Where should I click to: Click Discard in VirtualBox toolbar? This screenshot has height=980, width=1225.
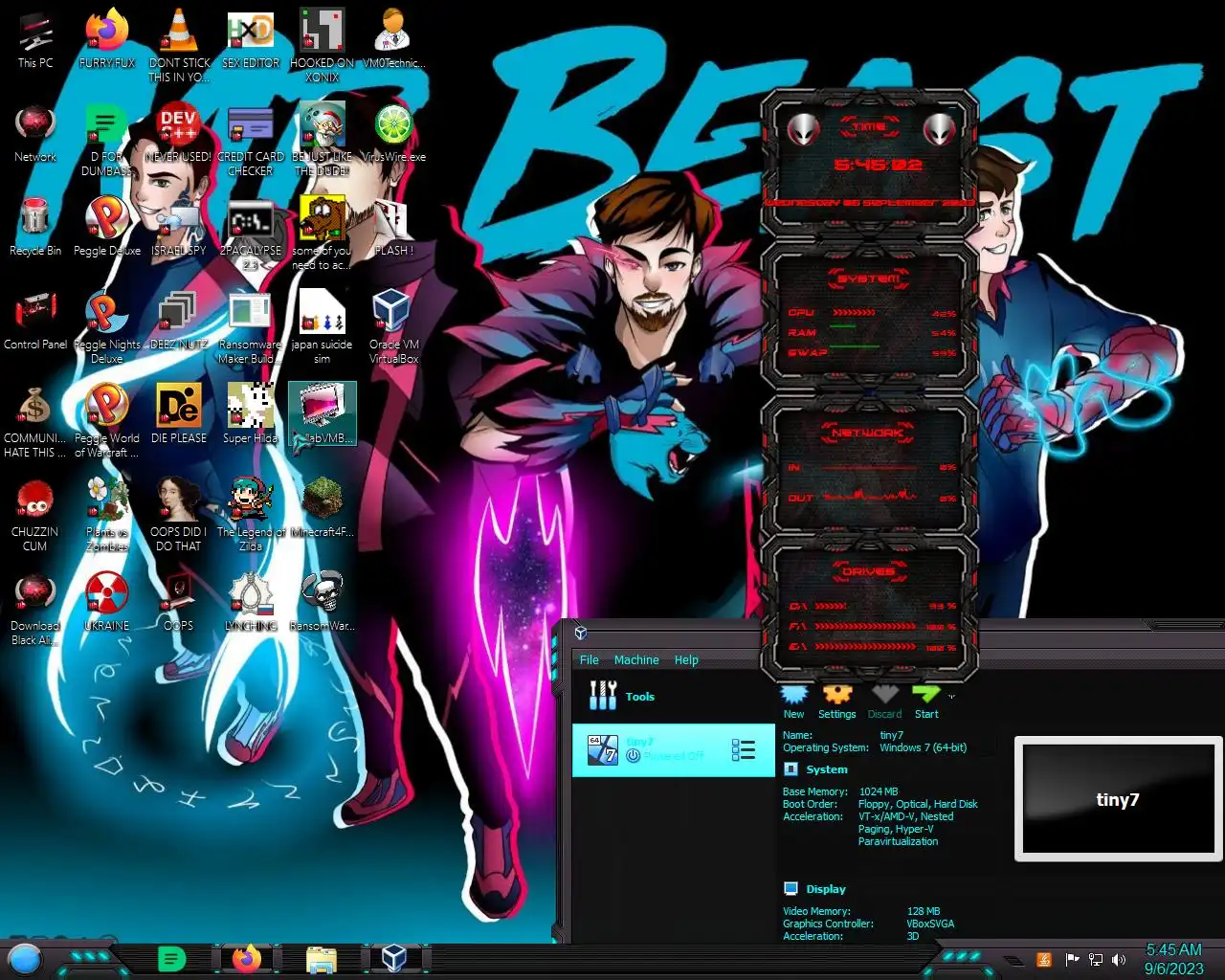pyautogui.click(x=884, y=702)
